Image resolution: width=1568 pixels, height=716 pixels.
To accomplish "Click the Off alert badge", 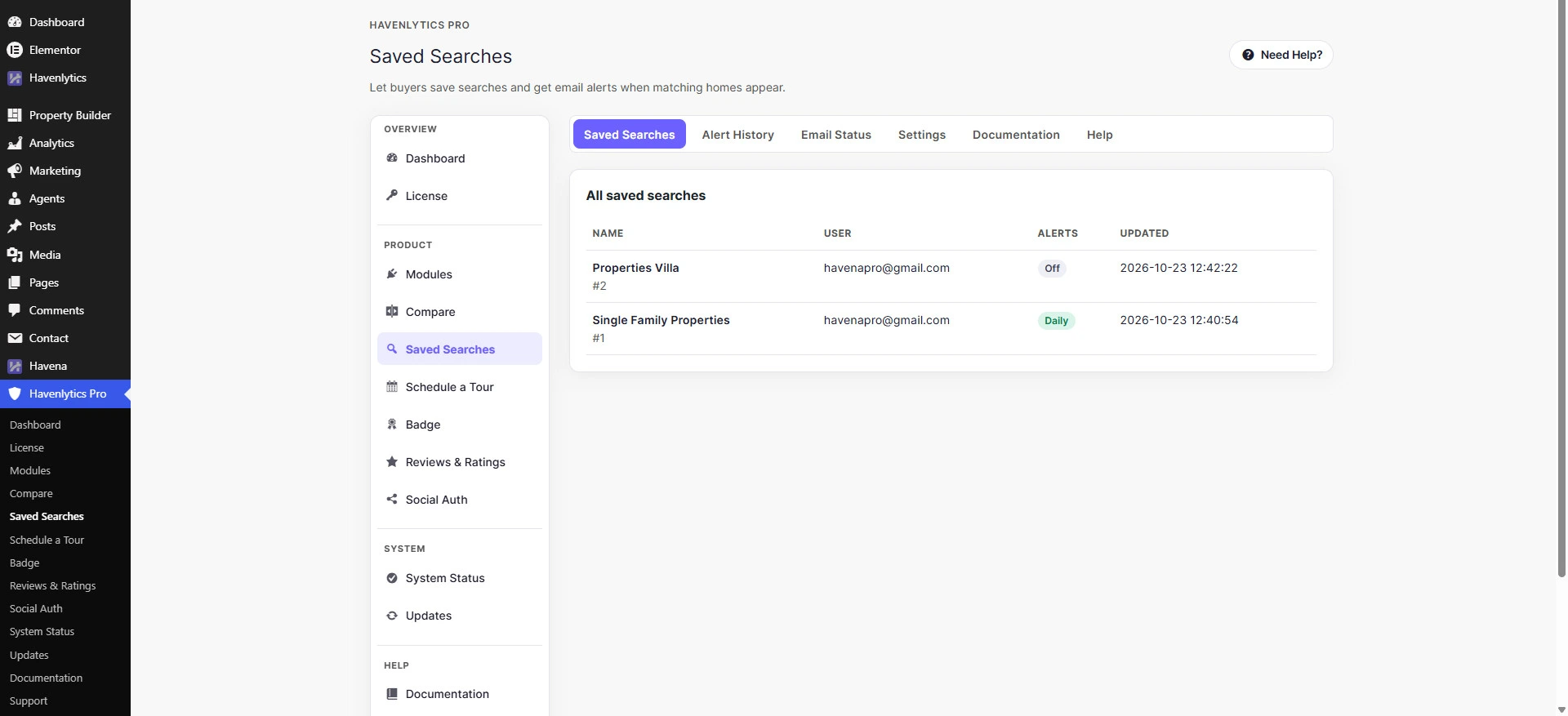I will tap(1052, 268).
